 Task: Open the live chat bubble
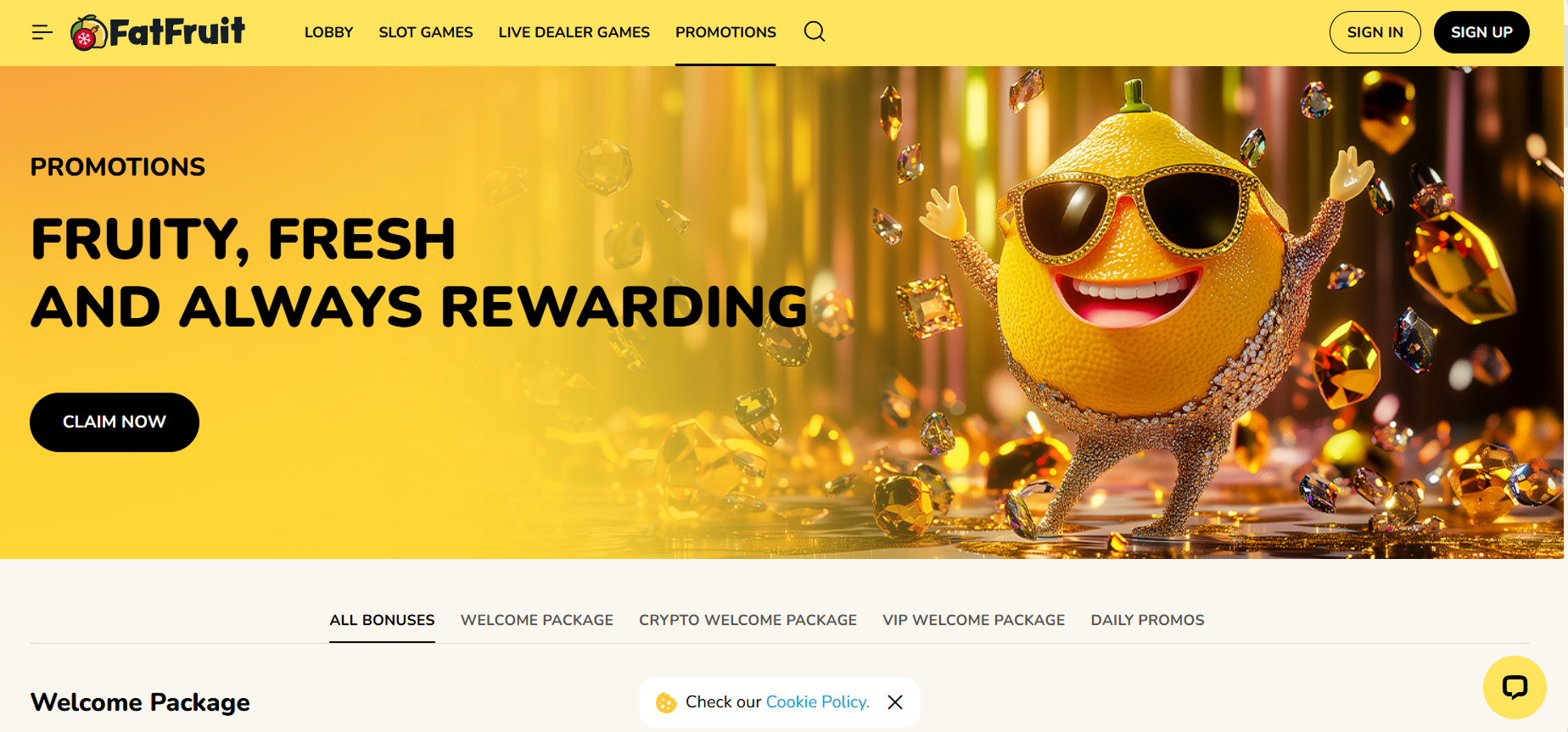(x=1515, y=687)
